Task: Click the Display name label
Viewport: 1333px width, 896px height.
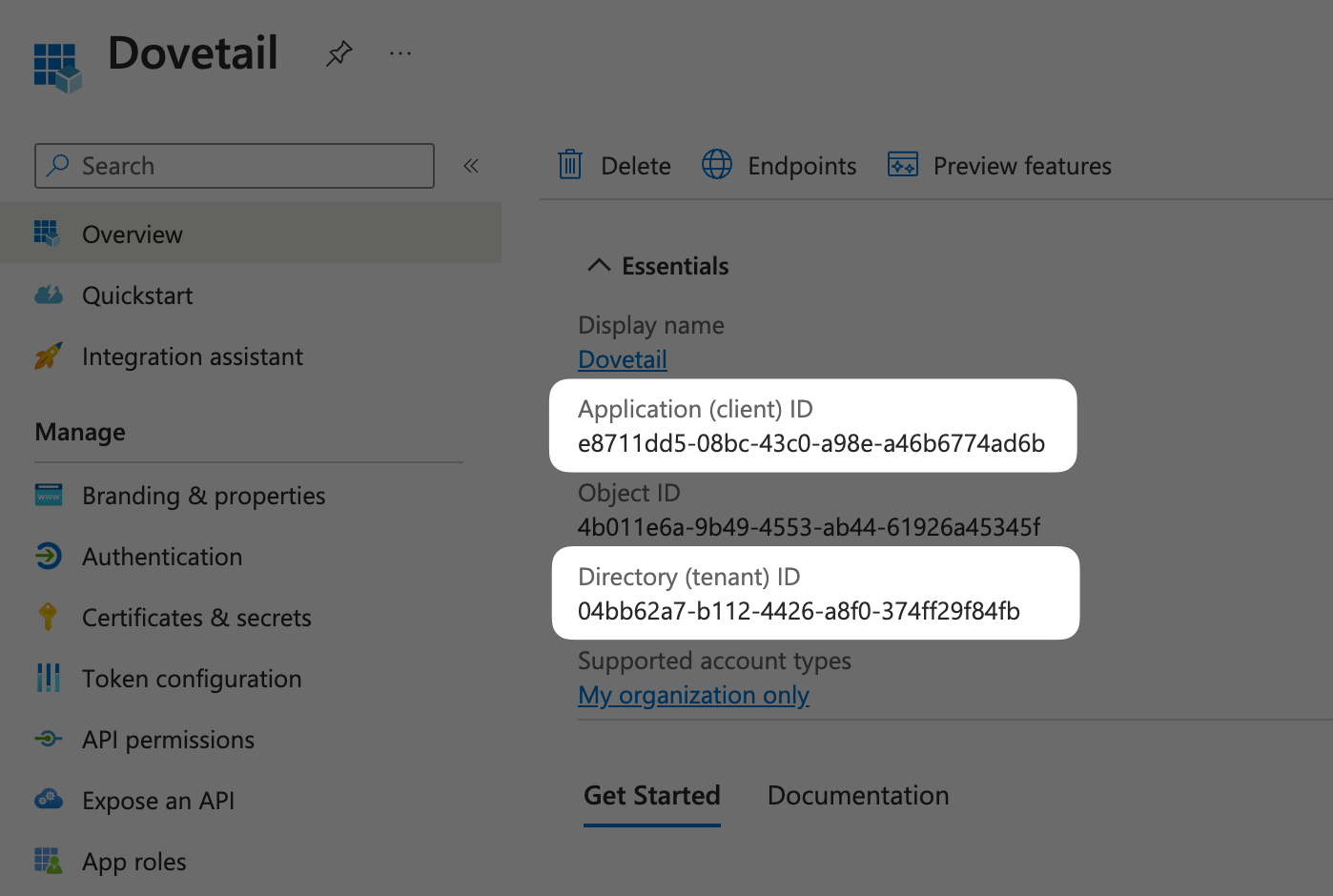Action: tap(651, 326)
